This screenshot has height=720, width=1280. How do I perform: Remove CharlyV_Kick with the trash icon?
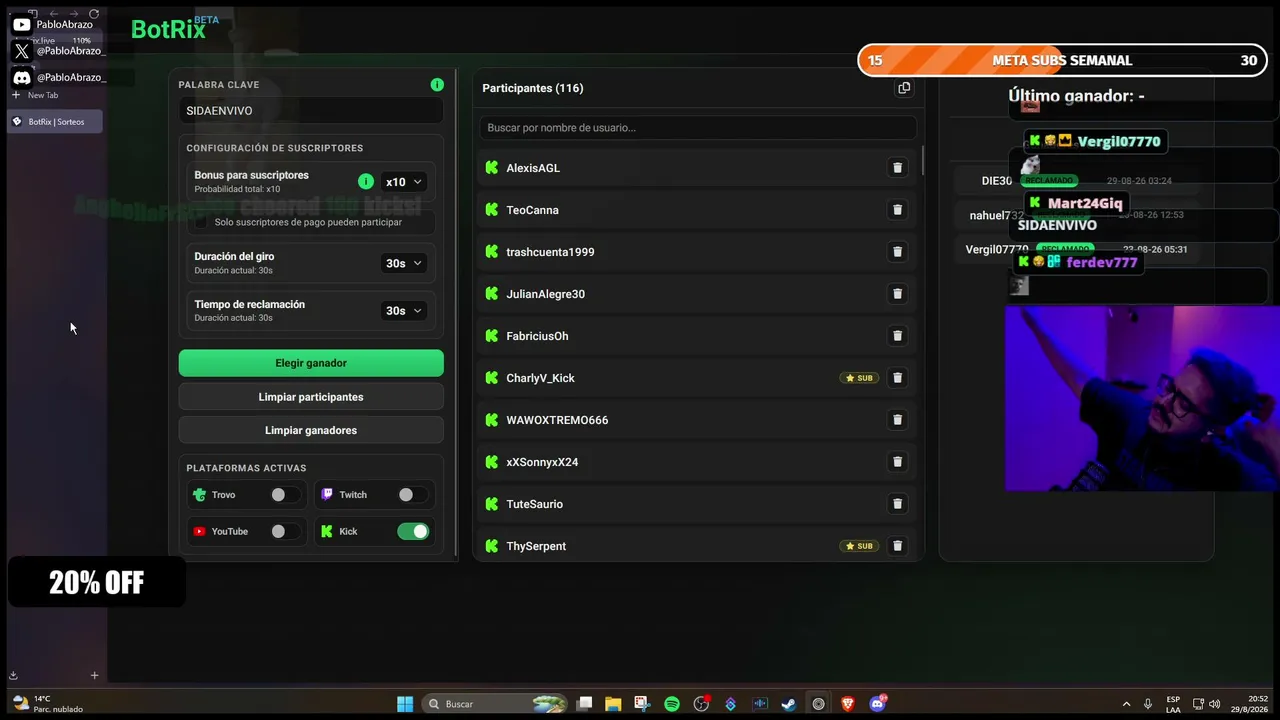897,378
